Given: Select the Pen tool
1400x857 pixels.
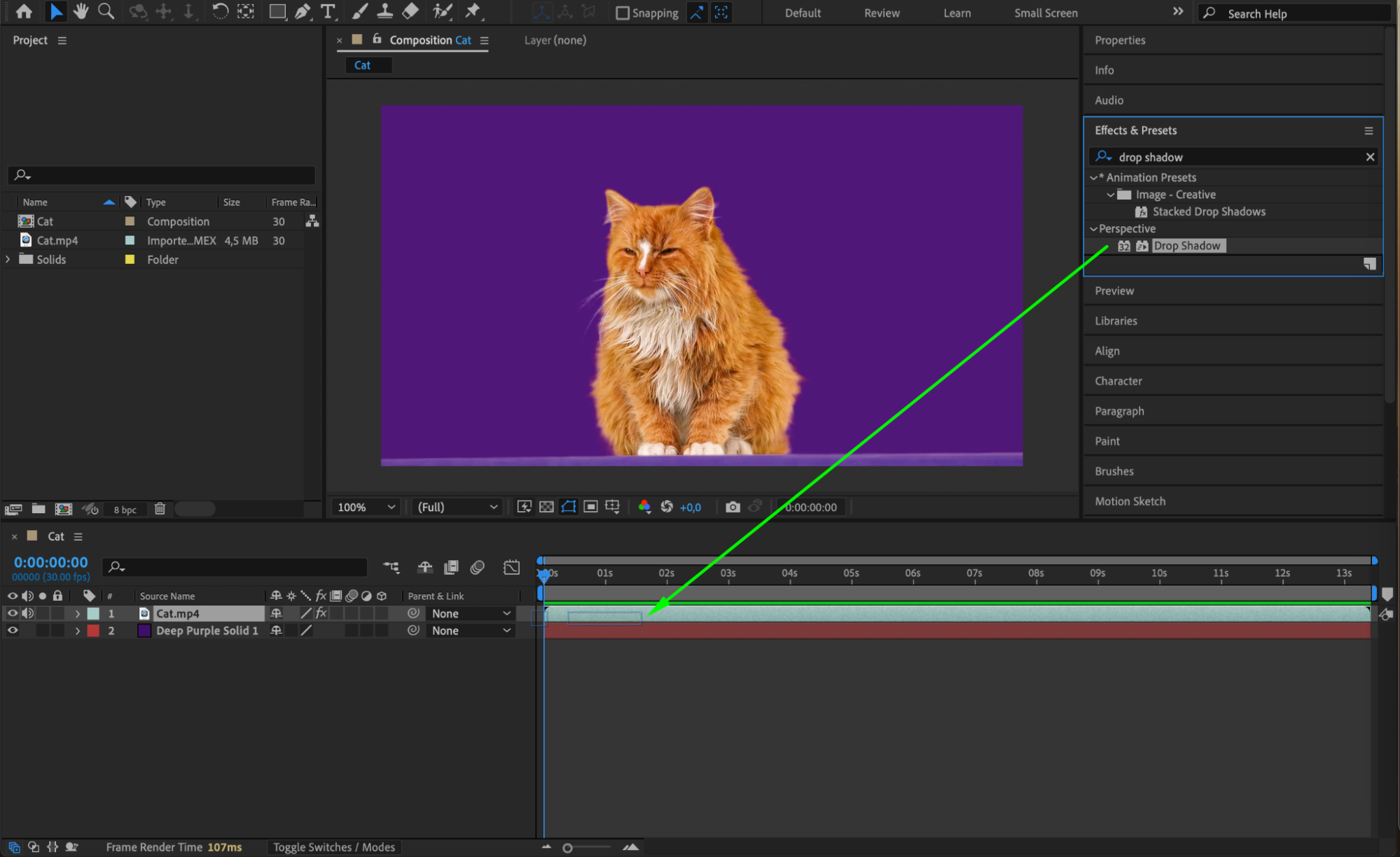Looking at the screenshot, I should [303, 11].
